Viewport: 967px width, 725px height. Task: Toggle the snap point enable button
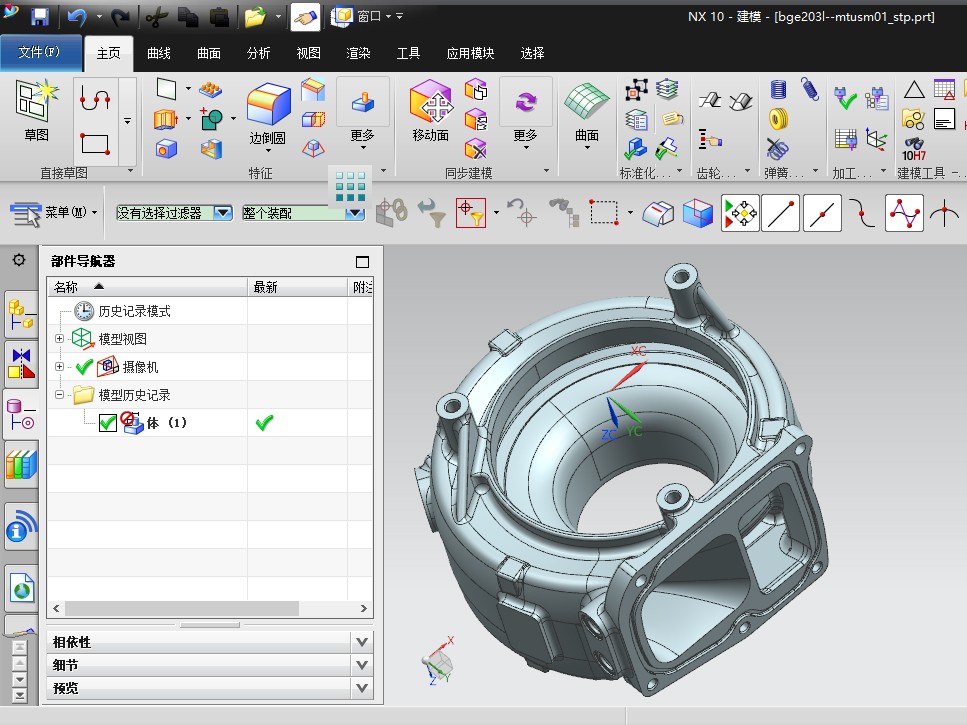tap(741, 213)
